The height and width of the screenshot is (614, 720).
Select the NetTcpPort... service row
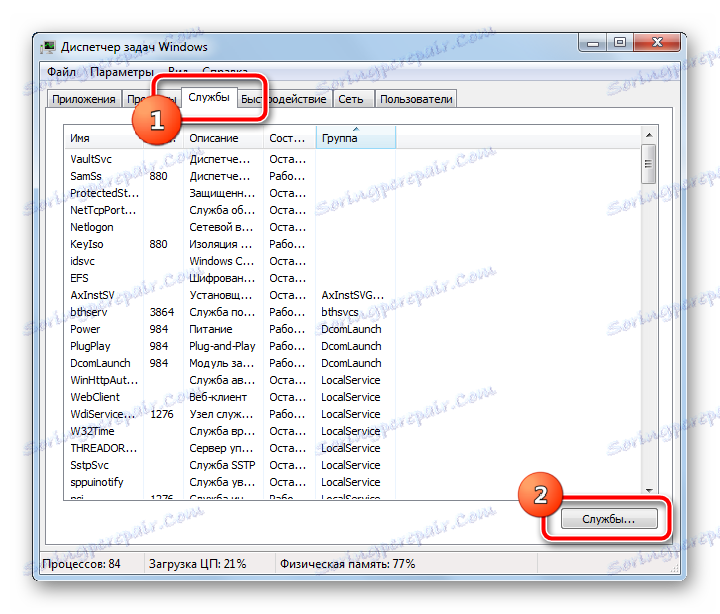click(229, 210)
